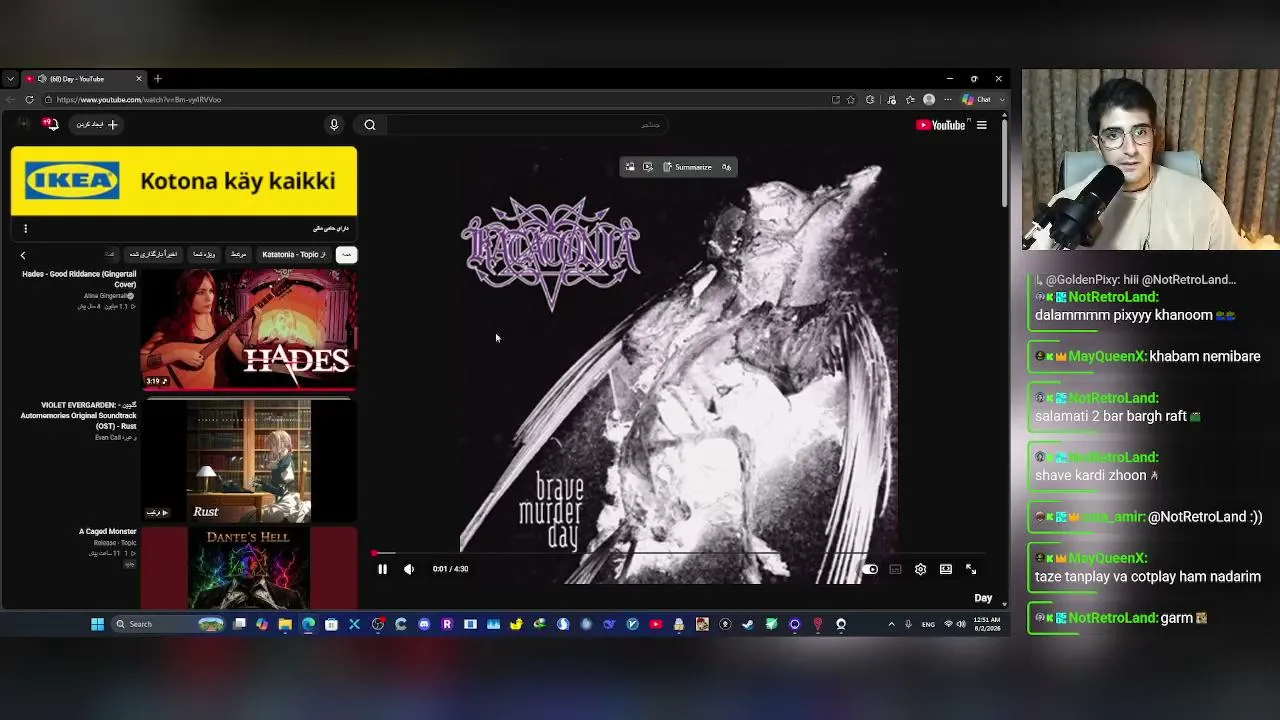Open the Create video button
This screenshot has height=720, width=1280.
[97, 125]
